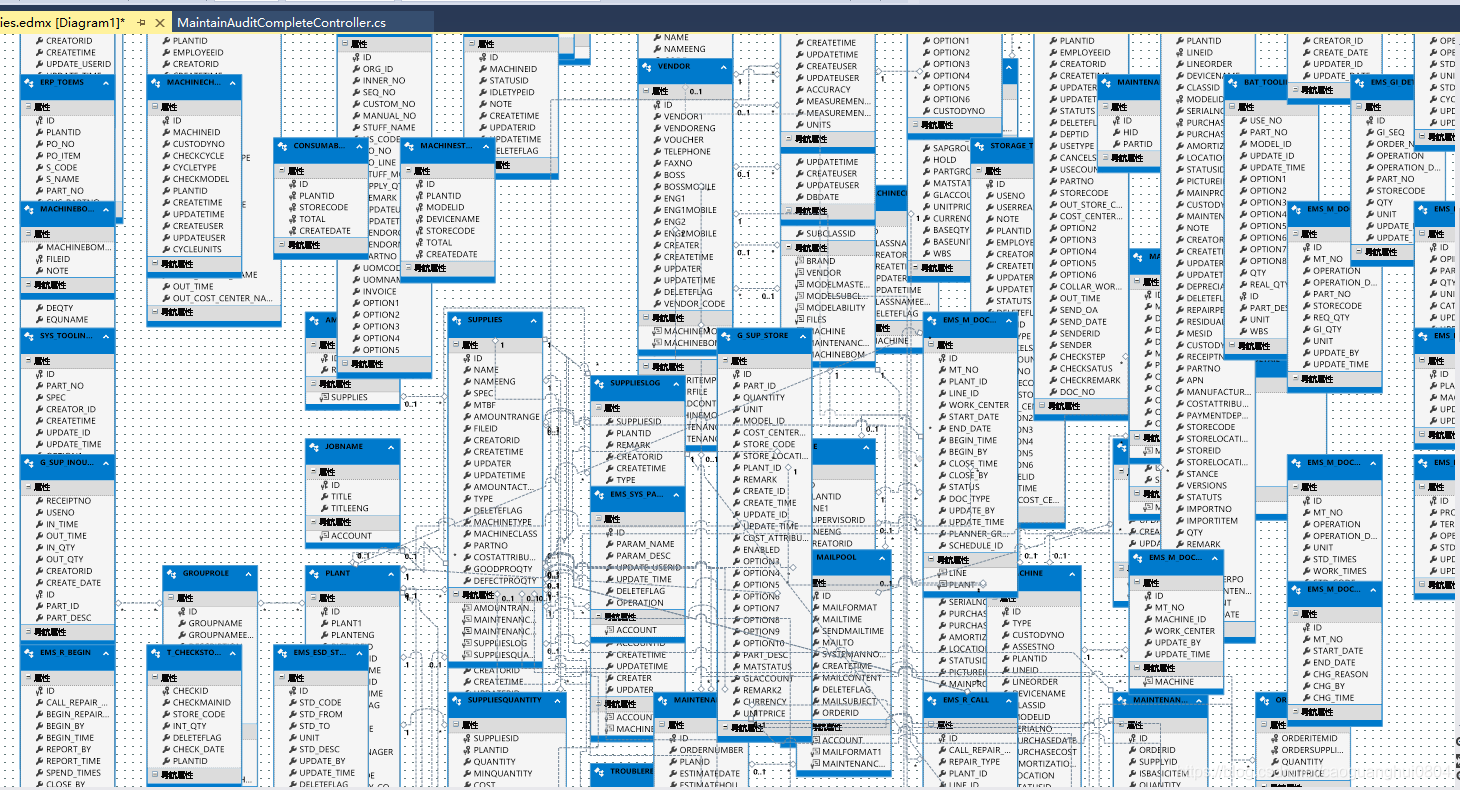Select MAILFORMAT property in MAILPOOL
The image size is (1460, 790).
[849, 607]
